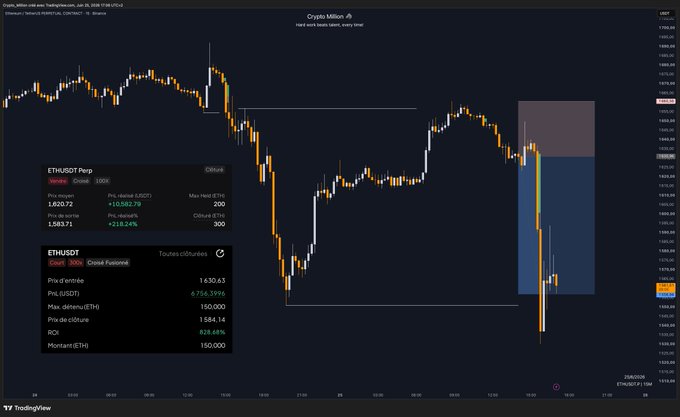Viewport: 680px width, 417px height.
Task: Select the 300x leverage tag
Action: pos(76,263)
